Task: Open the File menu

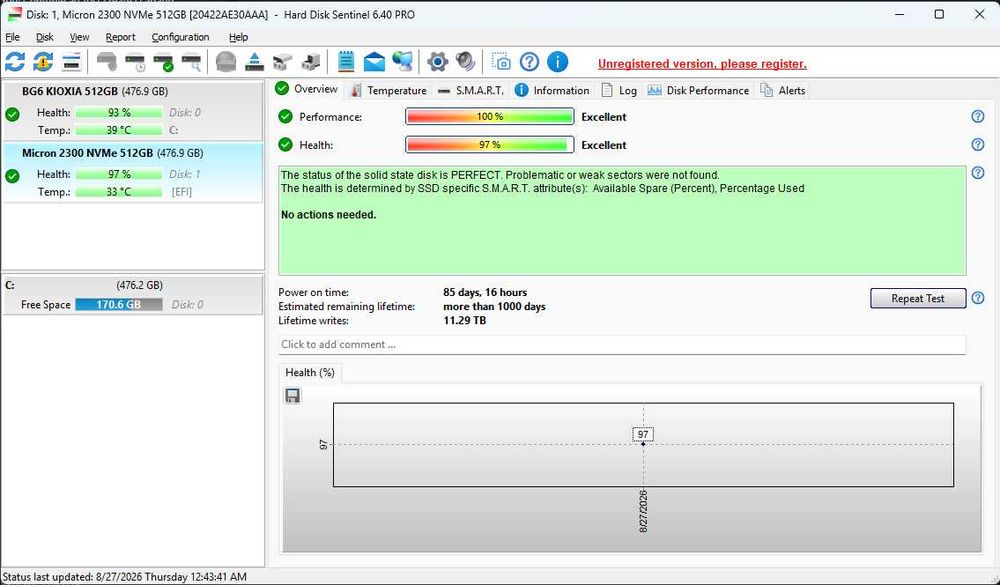Action: point(13,37)
